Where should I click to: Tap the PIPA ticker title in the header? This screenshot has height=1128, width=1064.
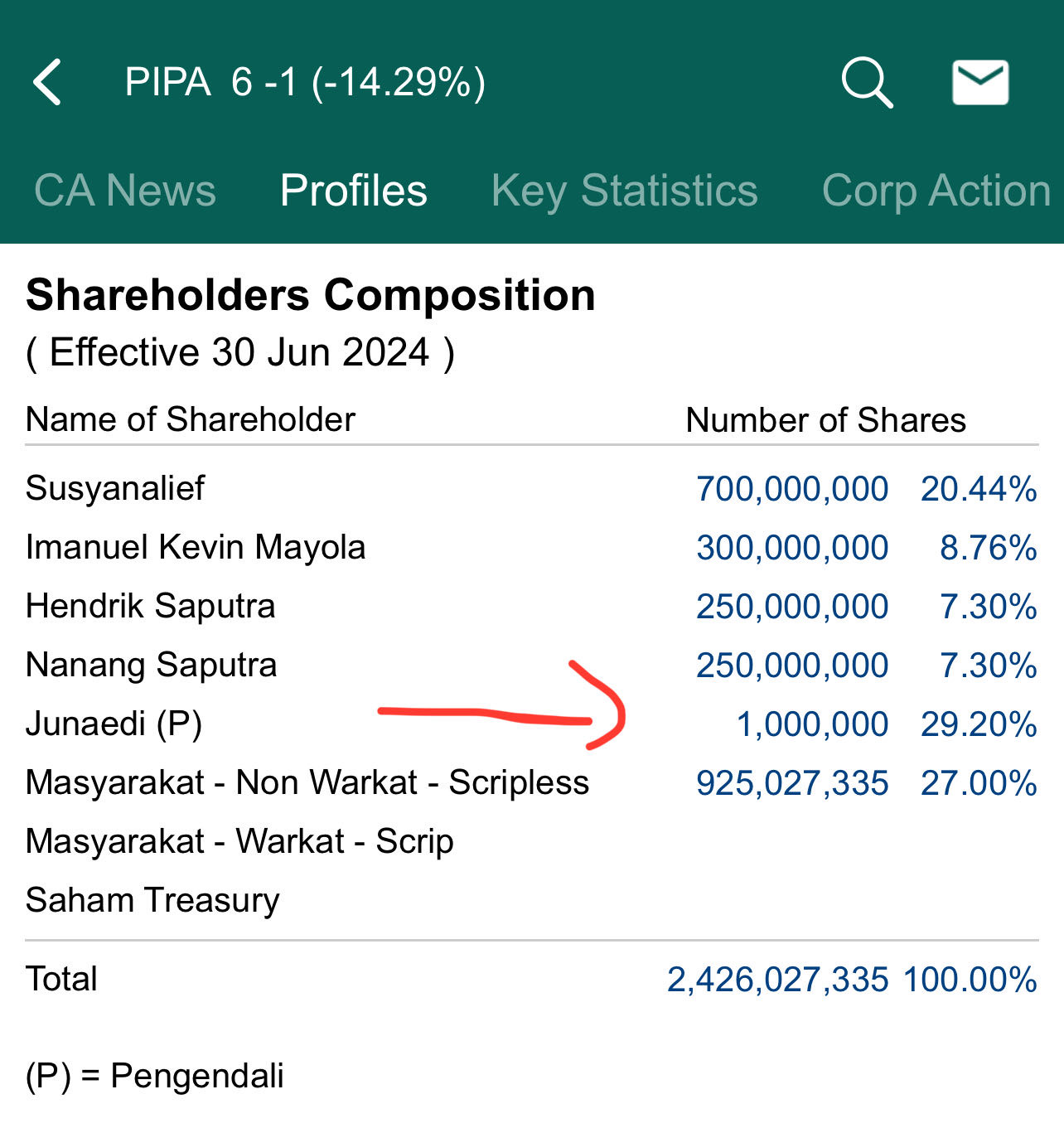[305, 82]
